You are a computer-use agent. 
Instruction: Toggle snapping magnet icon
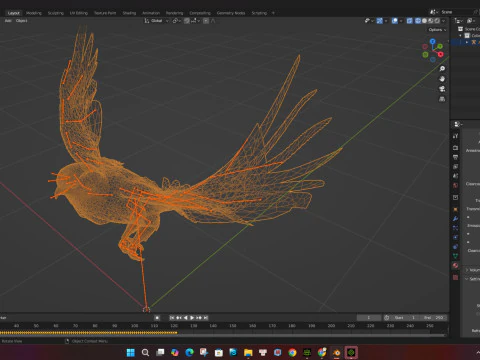click(187, 21)
